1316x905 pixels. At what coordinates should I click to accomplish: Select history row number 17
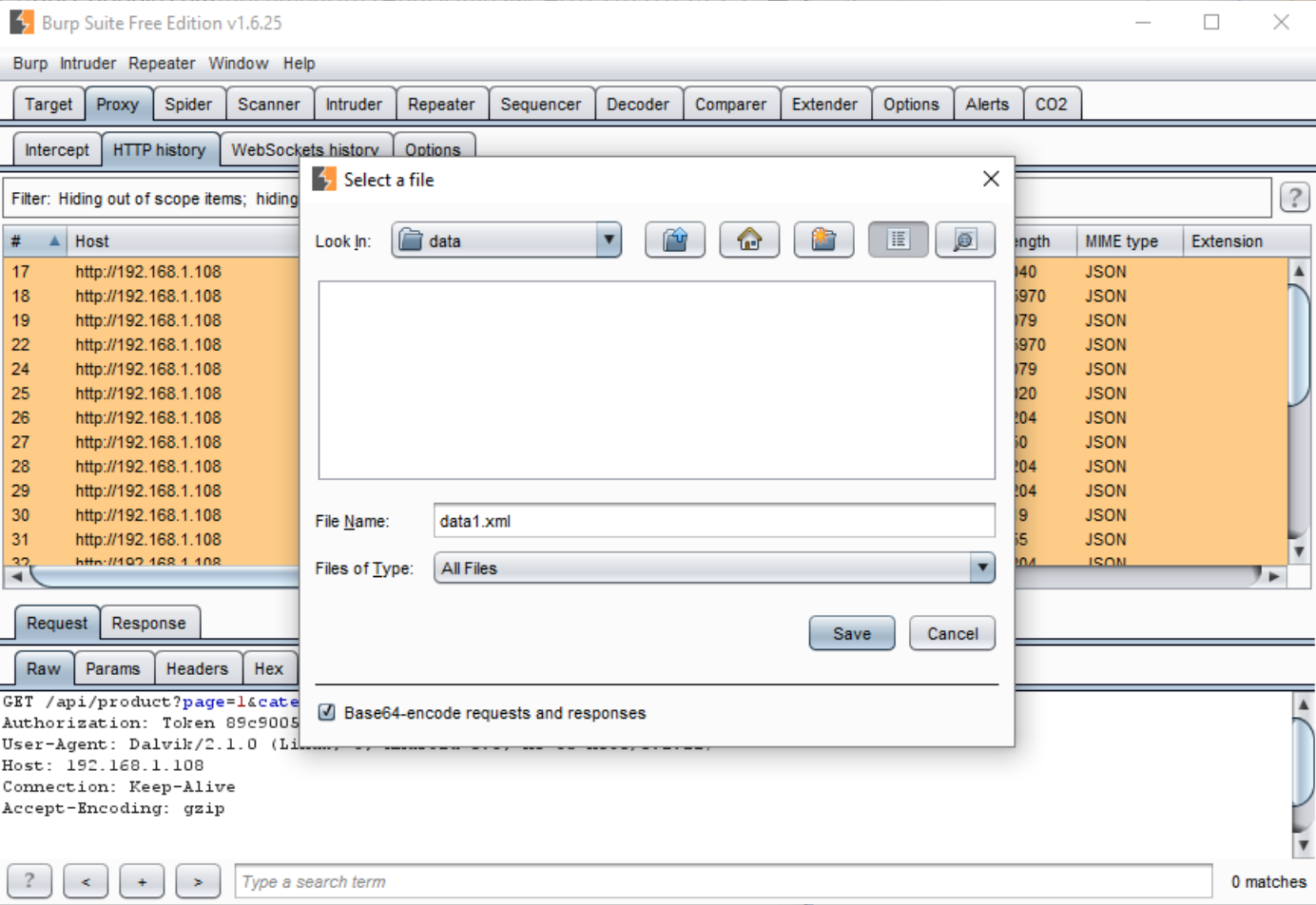click(152, 271)
